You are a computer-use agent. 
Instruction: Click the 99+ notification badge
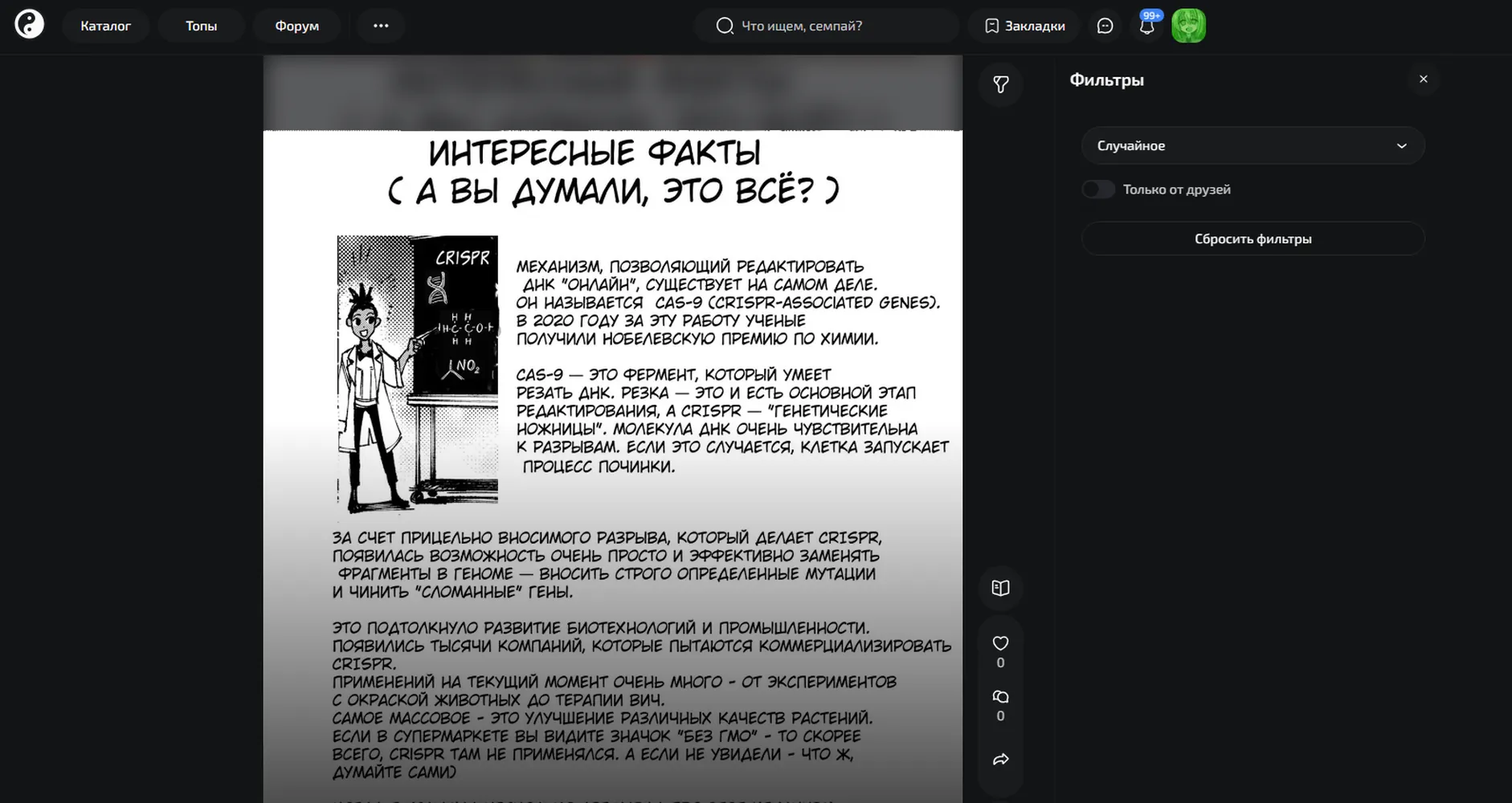pos(1151,15)
